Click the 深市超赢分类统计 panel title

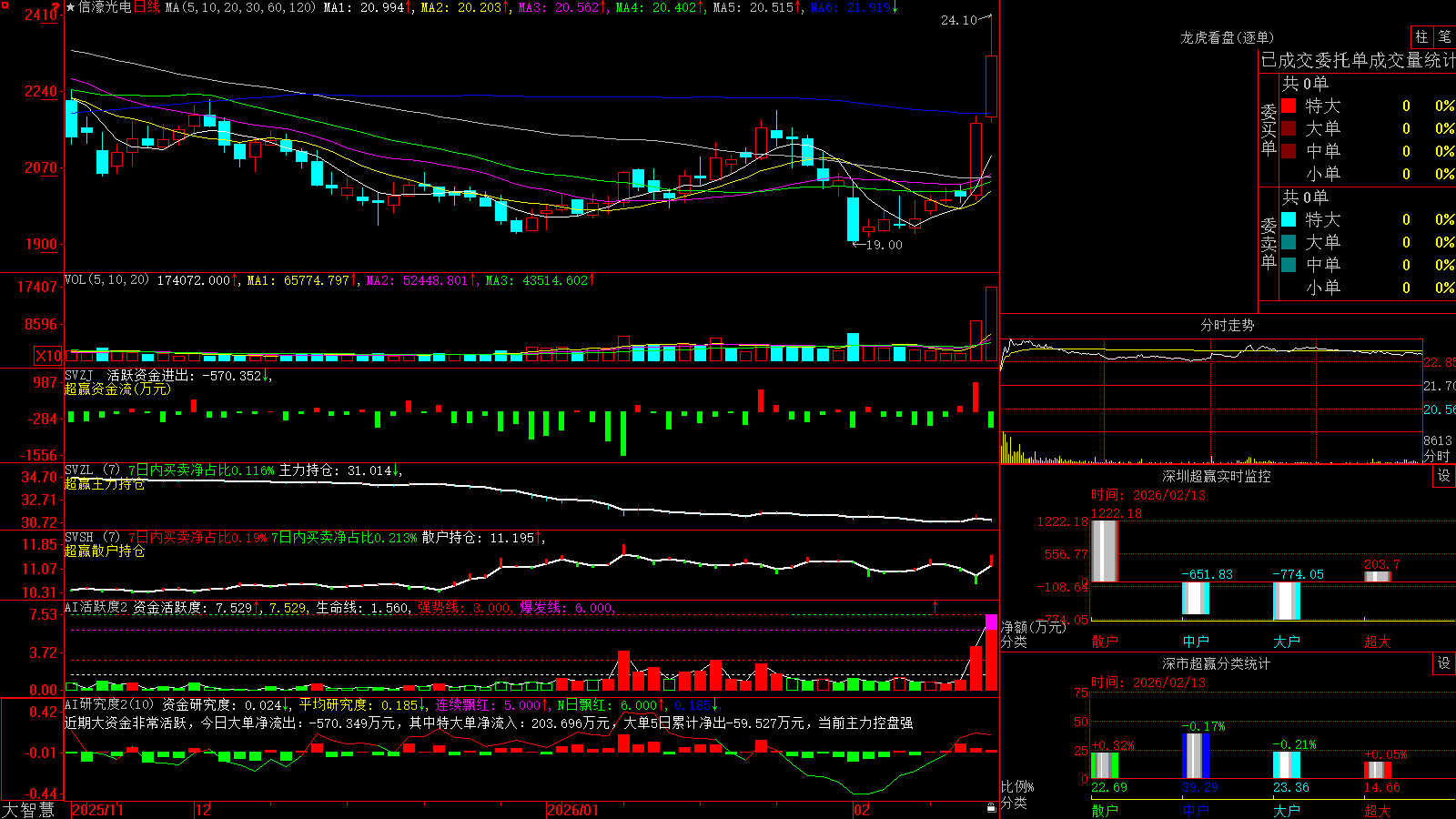click(1217, 663)
